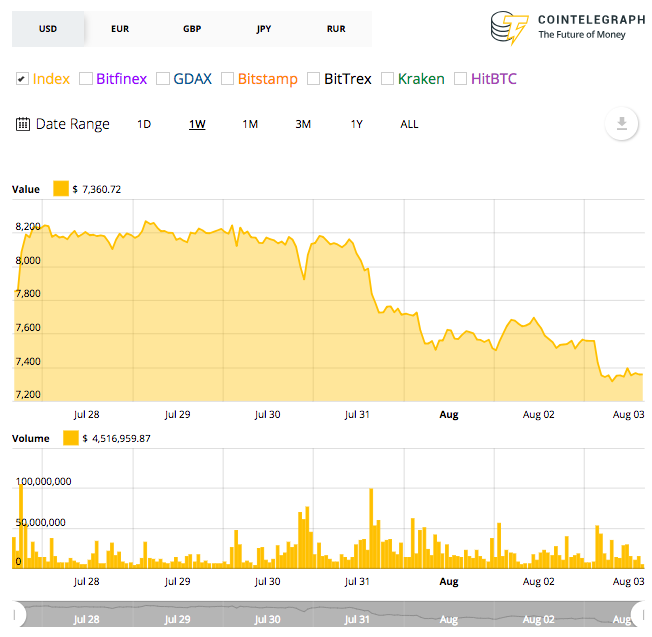The width and height of the screenshot is (652, 637).
Task: Set date range to 3M
Action: click(x=303, y=124)
